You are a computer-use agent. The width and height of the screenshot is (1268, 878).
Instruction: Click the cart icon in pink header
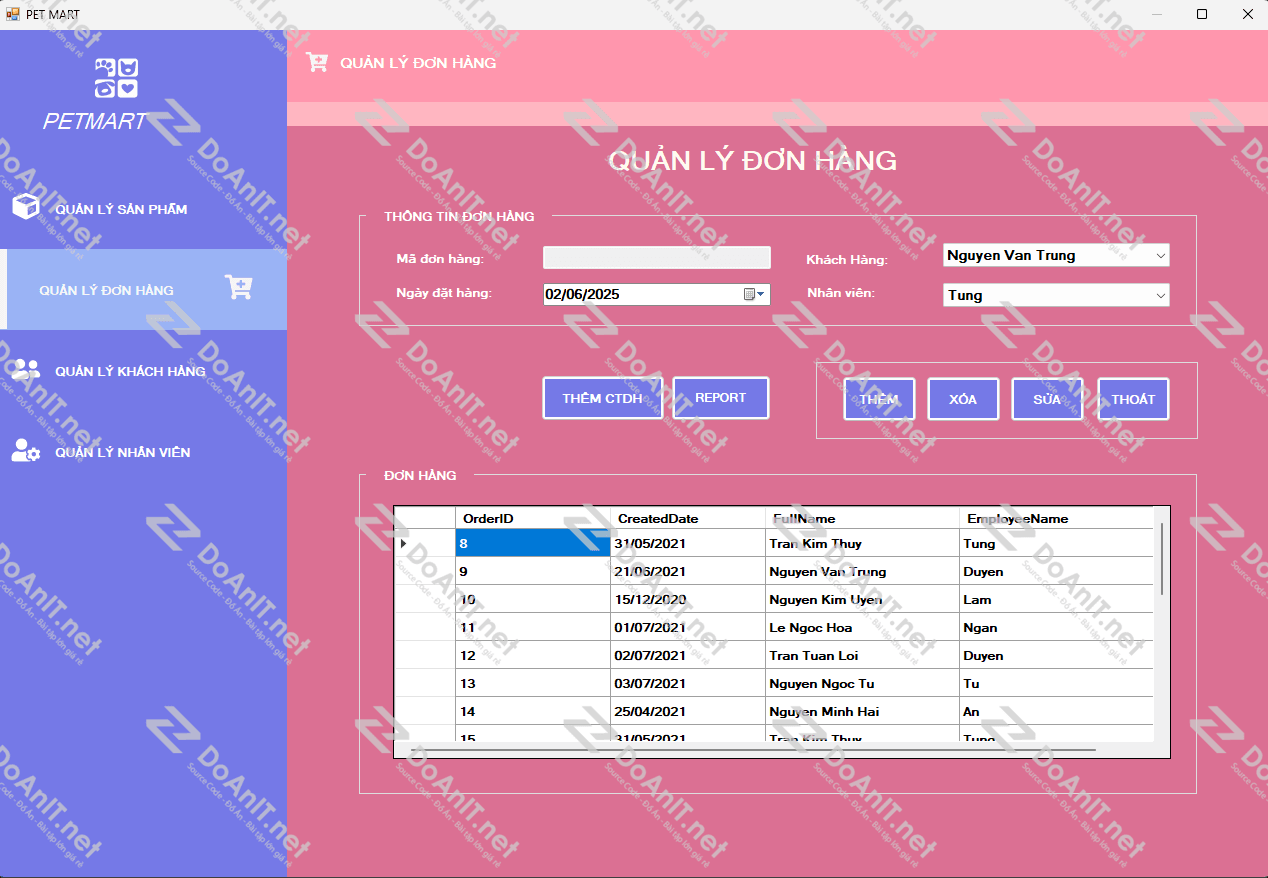tap(316, 62)
